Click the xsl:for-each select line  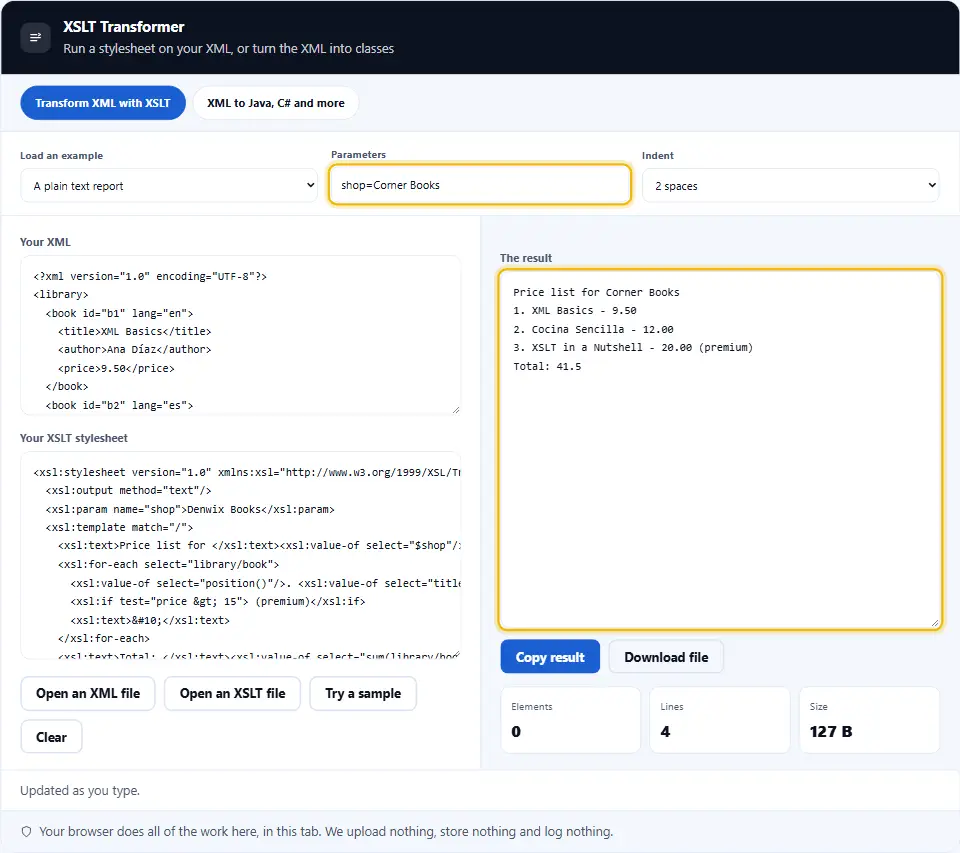point(168,564)
